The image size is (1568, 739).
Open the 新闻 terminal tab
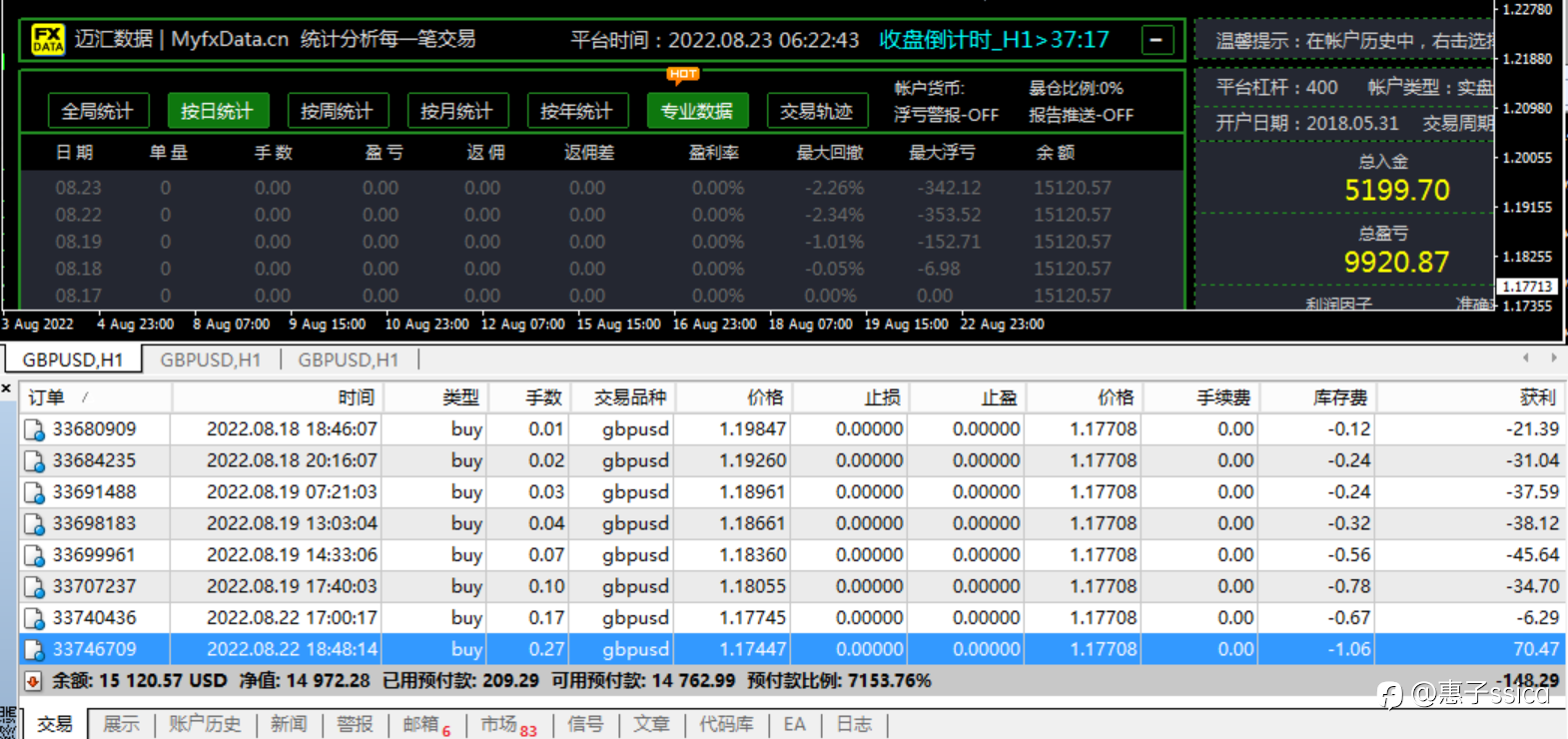click(x=289, y=724)
